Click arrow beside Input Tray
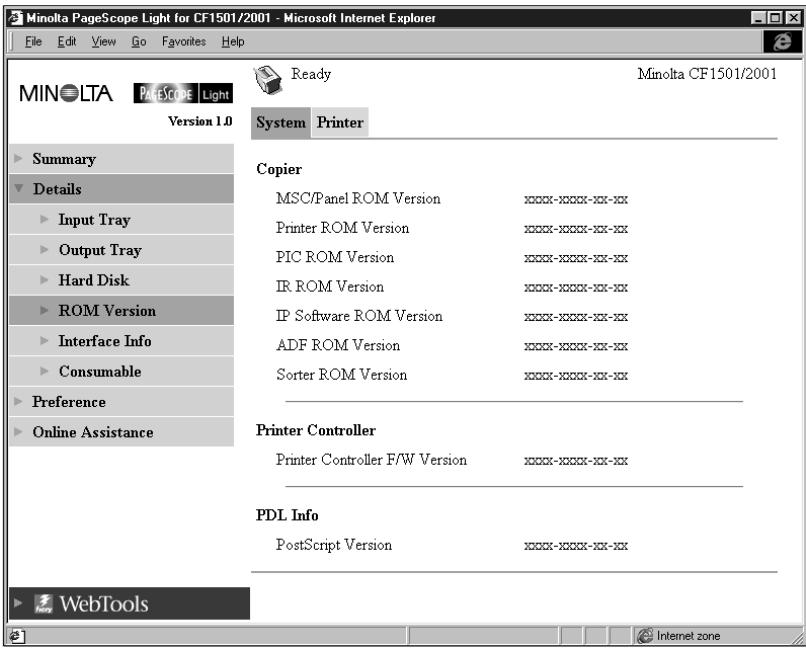806x648 pixels. 44,219
